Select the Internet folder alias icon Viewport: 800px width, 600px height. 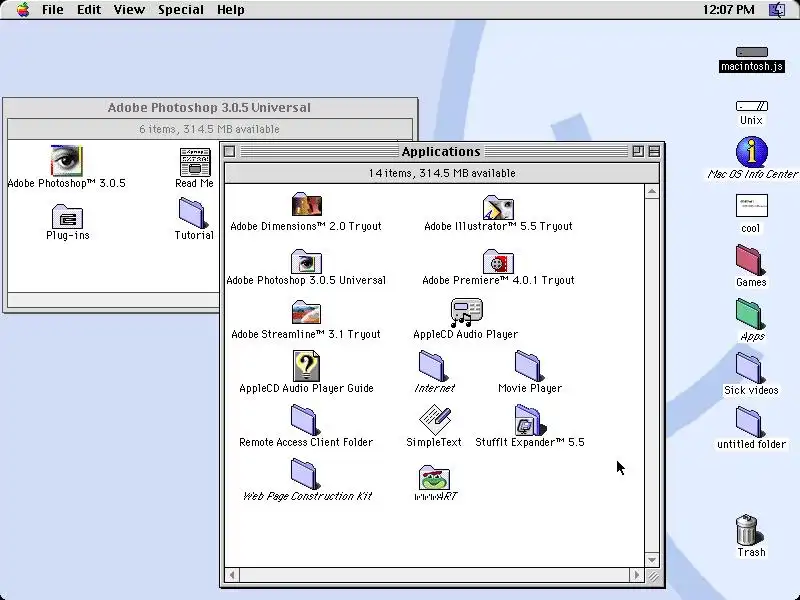pos(434,366)
